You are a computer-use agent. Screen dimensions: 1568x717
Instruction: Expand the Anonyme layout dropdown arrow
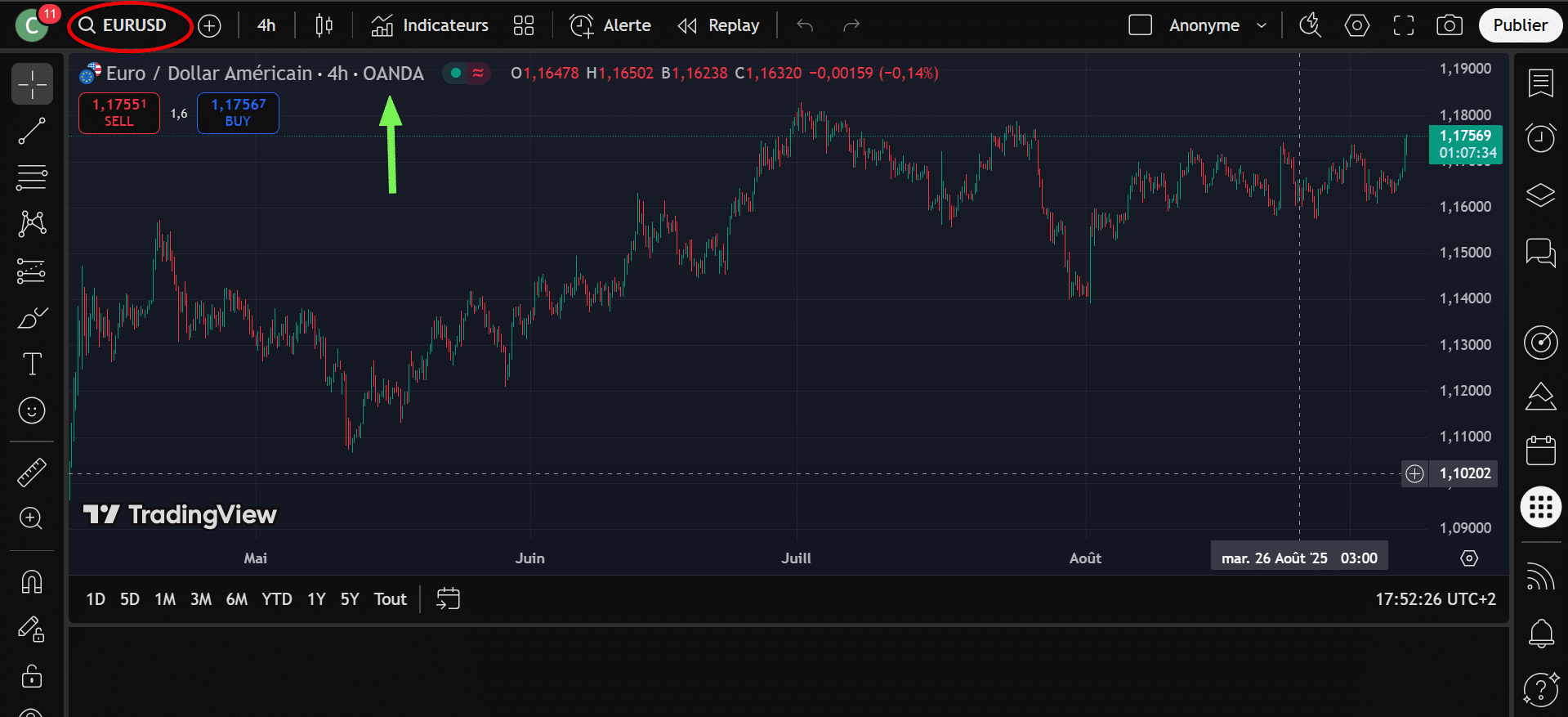click(1262, 25)
